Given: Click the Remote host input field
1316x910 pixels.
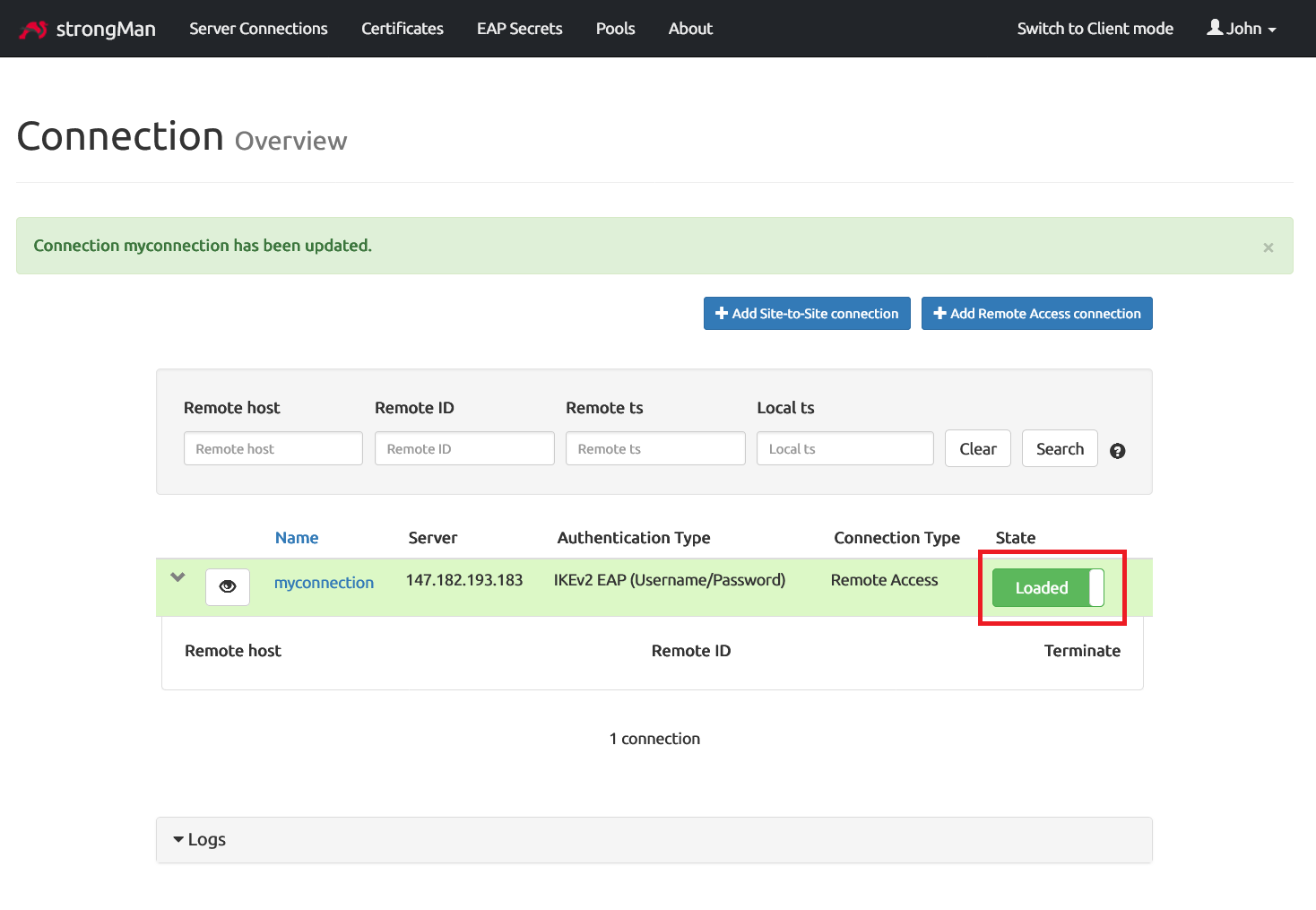Looking at the screenshot, I should (273, 449).
